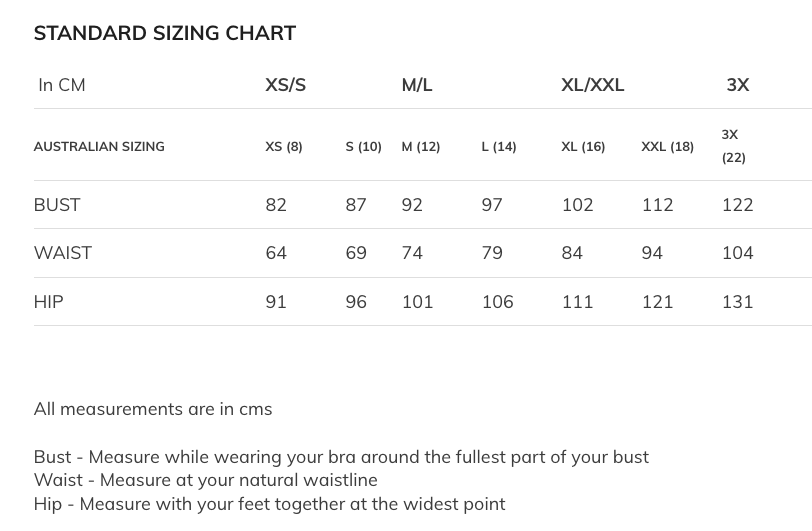The height and width of the screenshot is (531, 812).
Task: Select the M (12) size cell
Action: tap(421, 146)
